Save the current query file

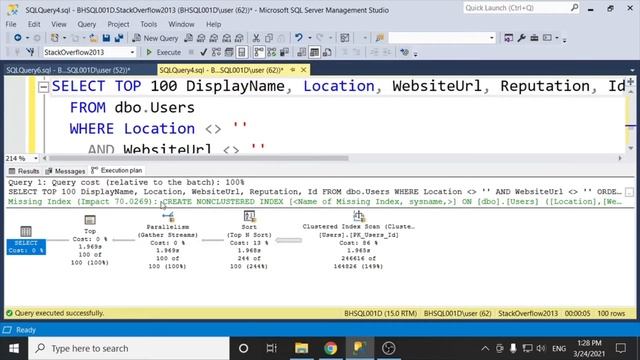(x=106, y=38)
